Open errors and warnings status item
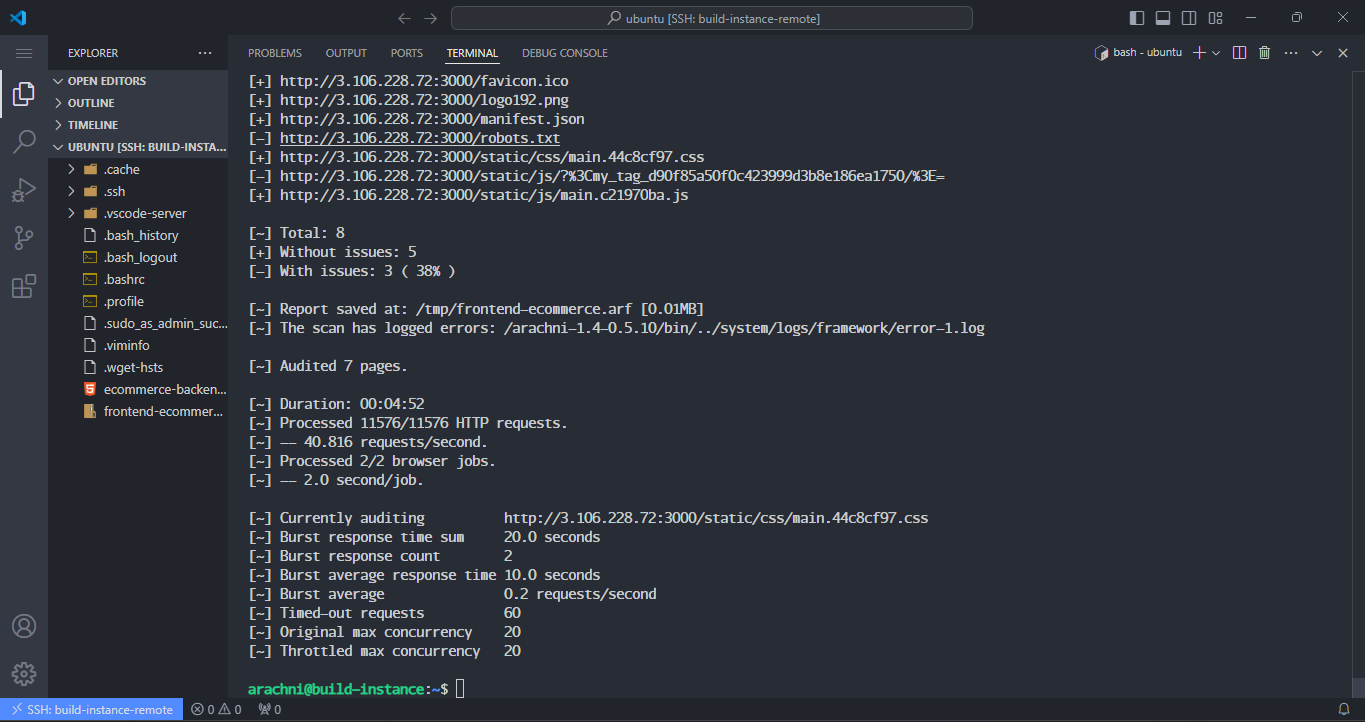 coord(216,710)
